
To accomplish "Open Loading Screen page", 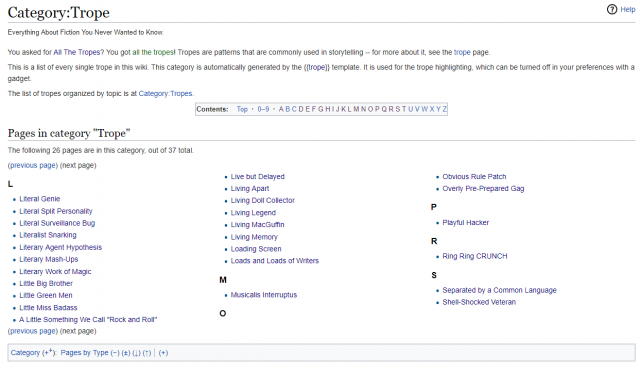I will [x=256, y=249].
